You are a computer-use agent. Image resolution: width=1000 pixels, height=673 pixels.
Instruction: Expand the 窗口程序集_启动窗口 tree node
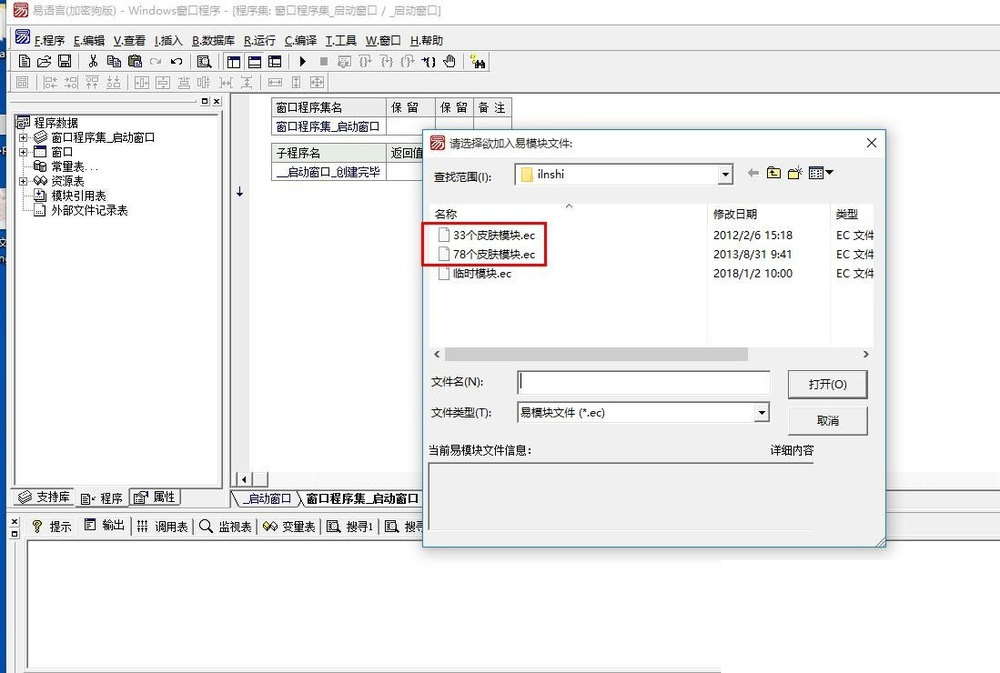tap(23, 137)
